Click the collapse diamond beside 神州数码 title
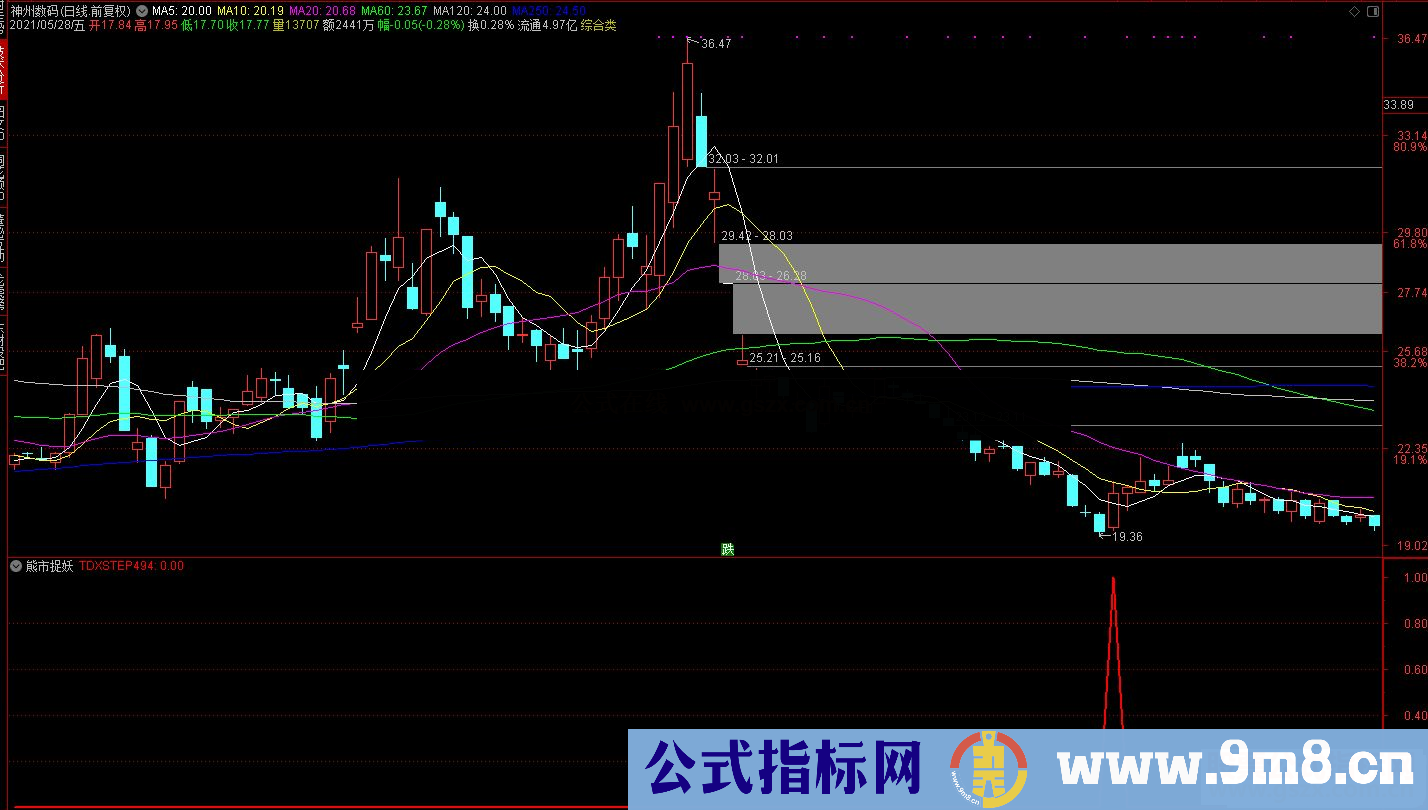Screen dimensions: 1428x810 140,9
